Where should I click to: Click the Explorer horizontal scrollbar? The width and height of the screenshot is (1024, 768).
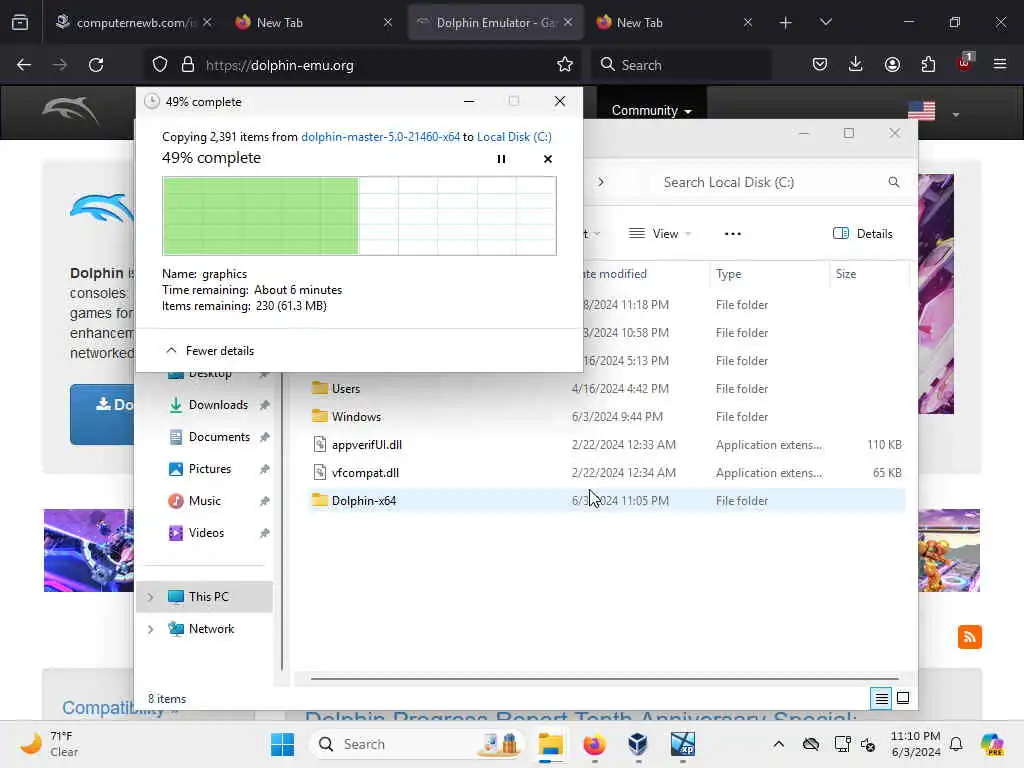605,679
